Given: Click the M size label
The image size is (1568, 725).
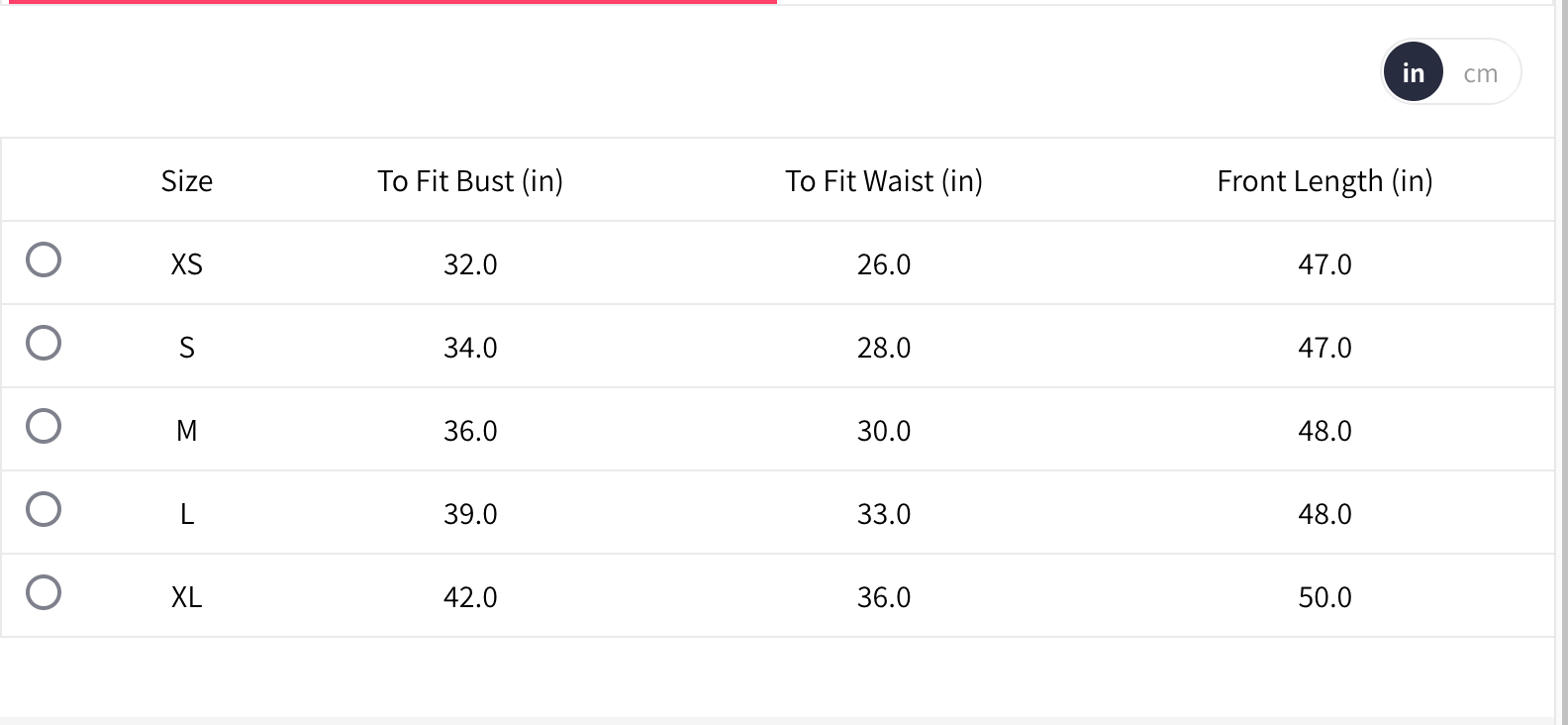Looking at the screenshot, I should [x=187, y=431].
